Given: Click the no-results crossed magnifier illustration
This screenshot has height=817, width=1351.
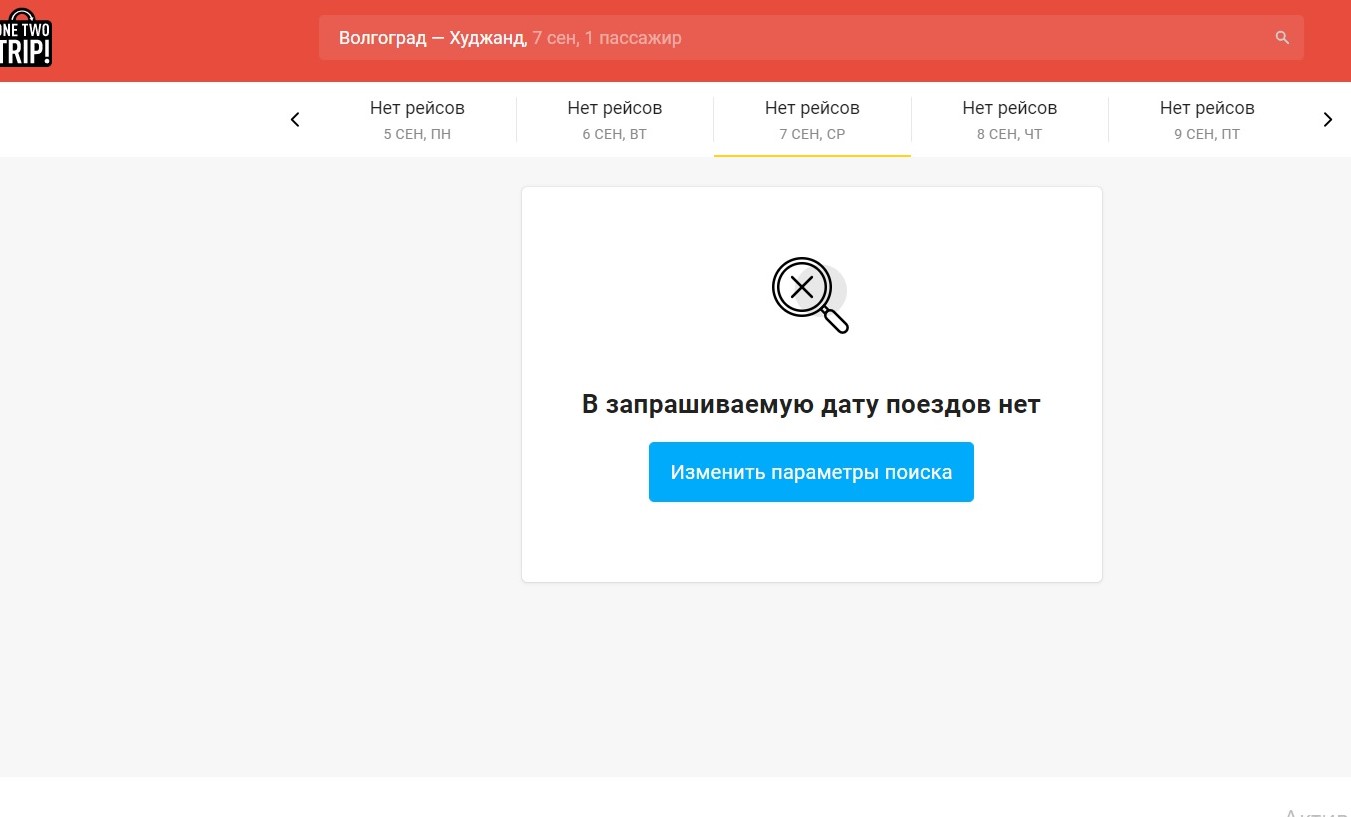Looking at the screenshot, I should [809, 295].
